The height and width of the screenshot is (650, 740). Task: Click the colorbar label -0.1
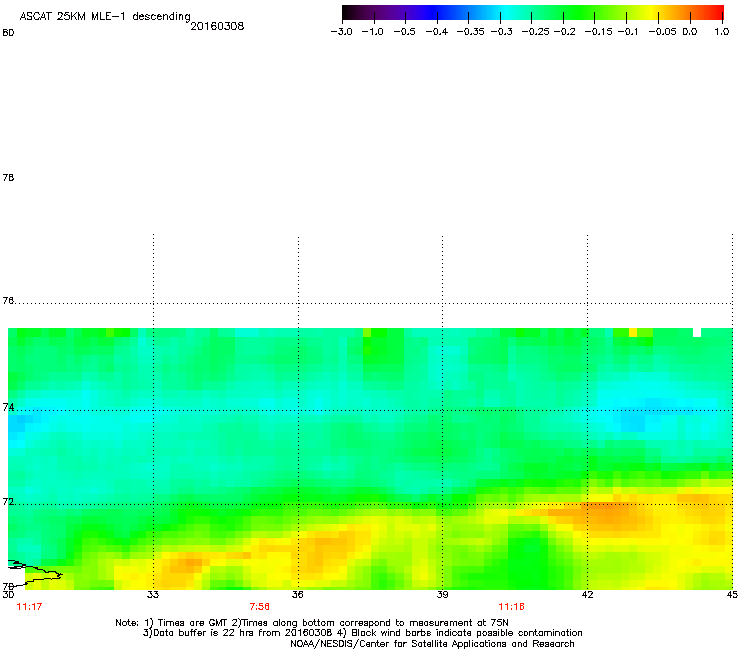628,32
